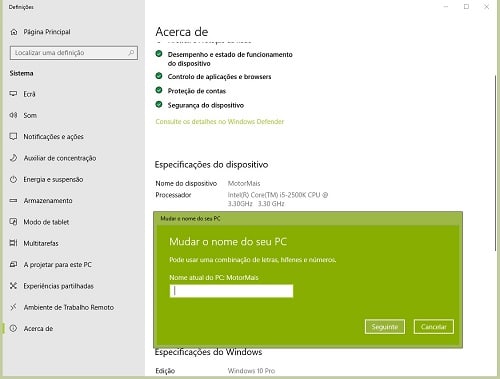Select A projetar para este PC
The width and height of the screenshot is (500, 379).
pos(57,265)
